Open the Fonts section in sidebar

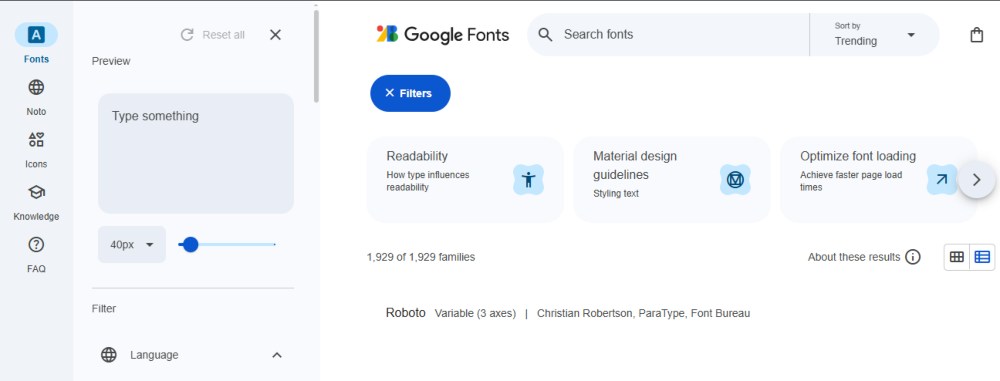[x=36, y=43]
